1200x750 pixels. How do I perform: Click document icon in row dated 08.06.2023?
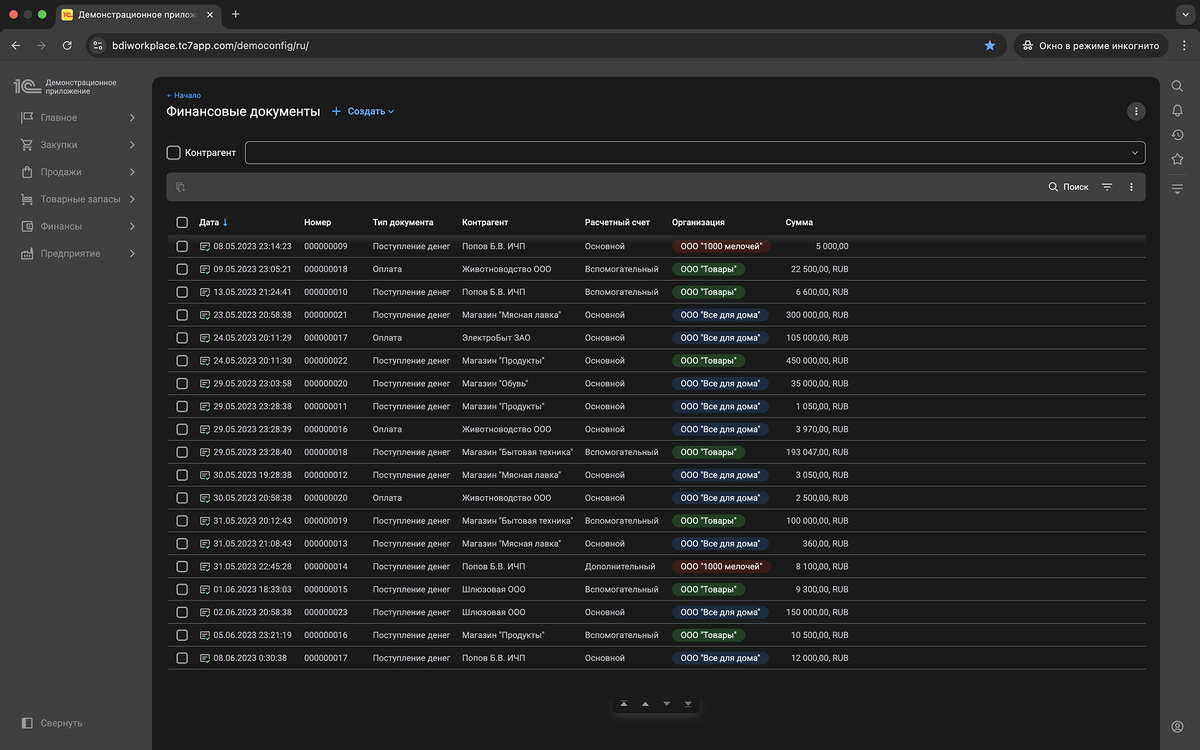tap(205, 658)
